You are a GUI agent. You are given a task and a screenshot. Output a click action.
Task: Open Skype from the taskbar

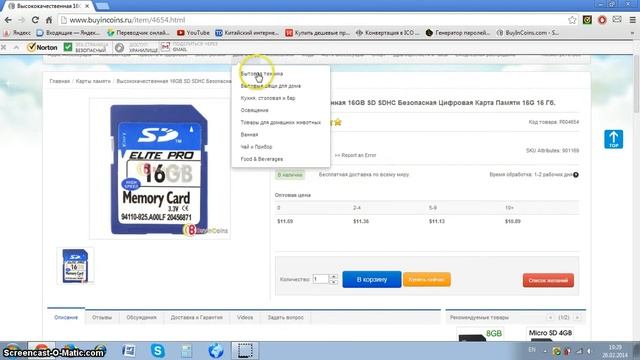(x=158, y=351)
